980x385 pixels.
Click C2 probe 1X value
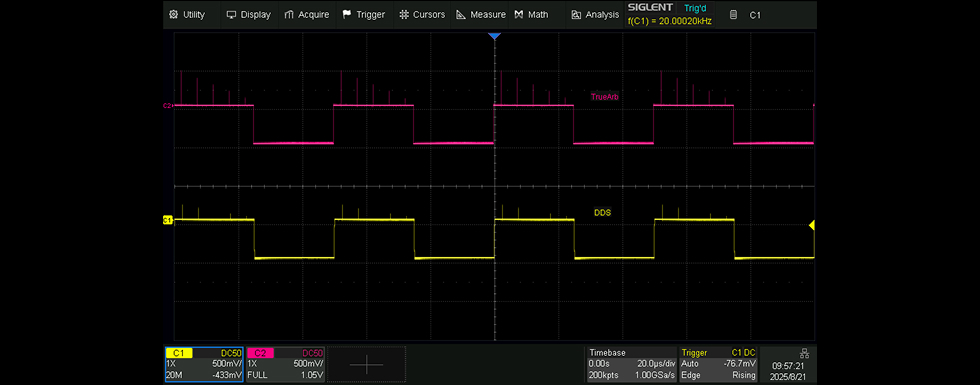(253, 364)
